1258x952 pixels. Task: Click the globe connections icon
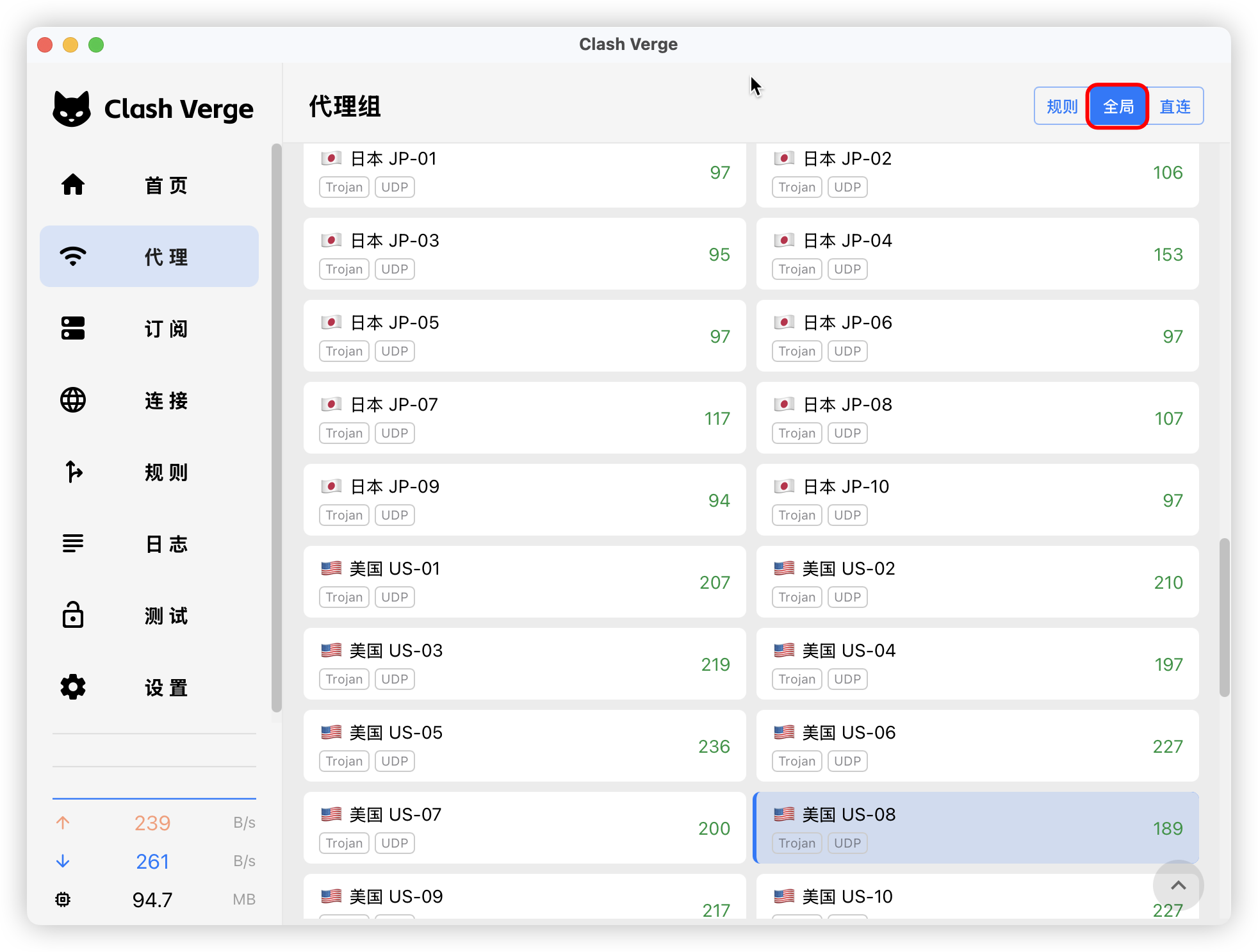73,400
